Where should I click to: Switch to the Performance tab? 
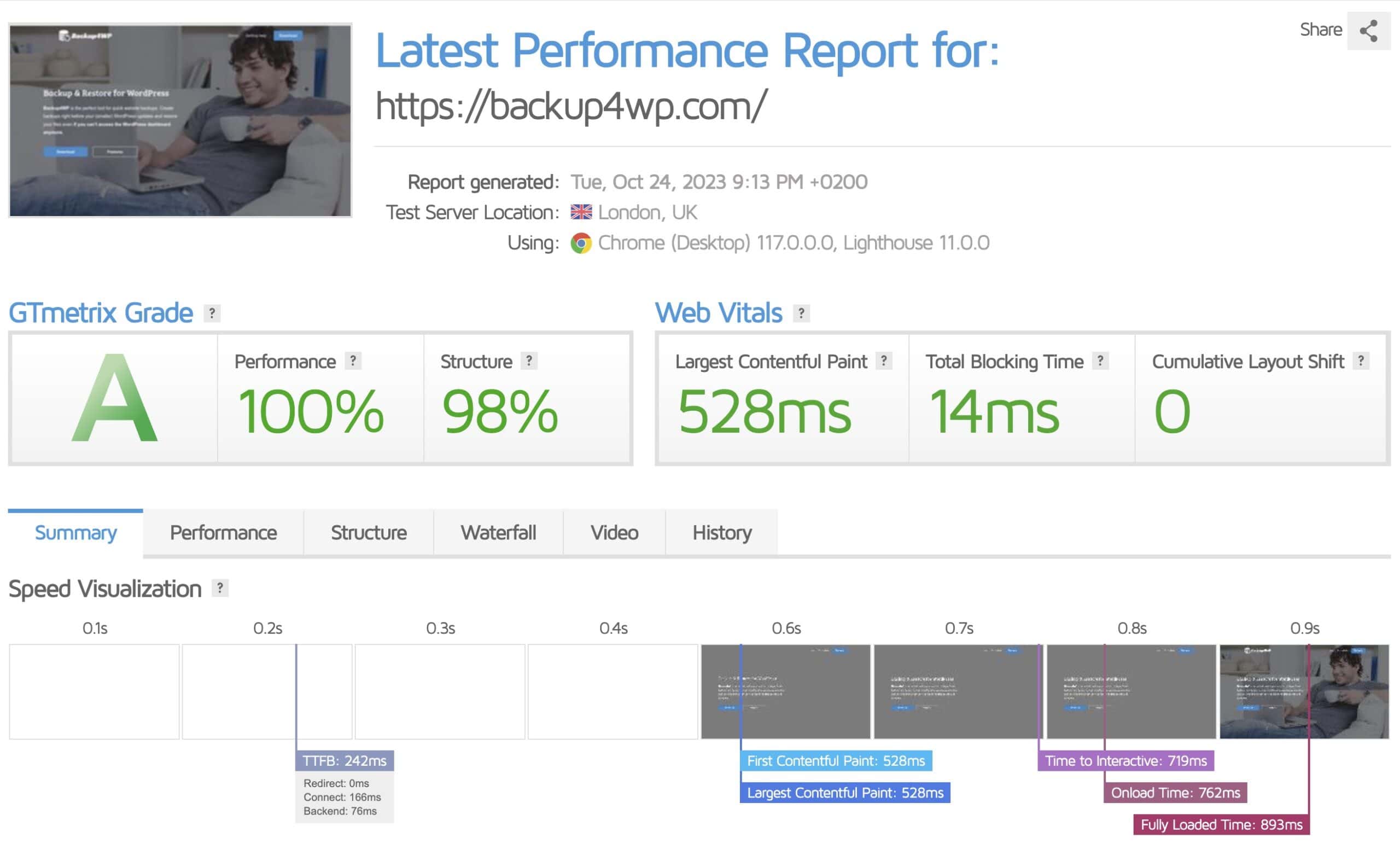tap(223, 533)
